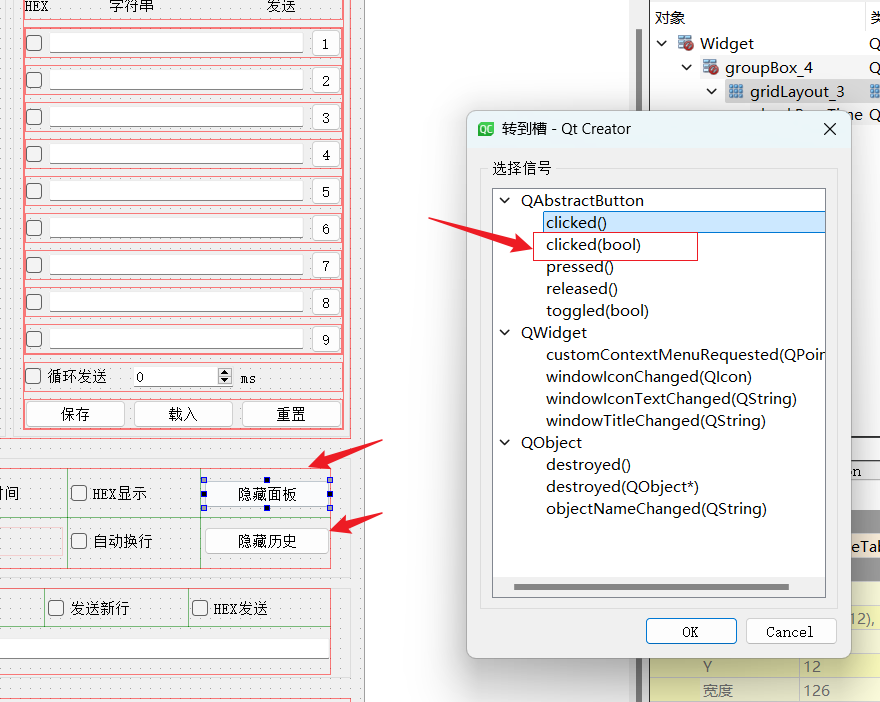Select customContextMenuRequested signal

click(685, 355)
